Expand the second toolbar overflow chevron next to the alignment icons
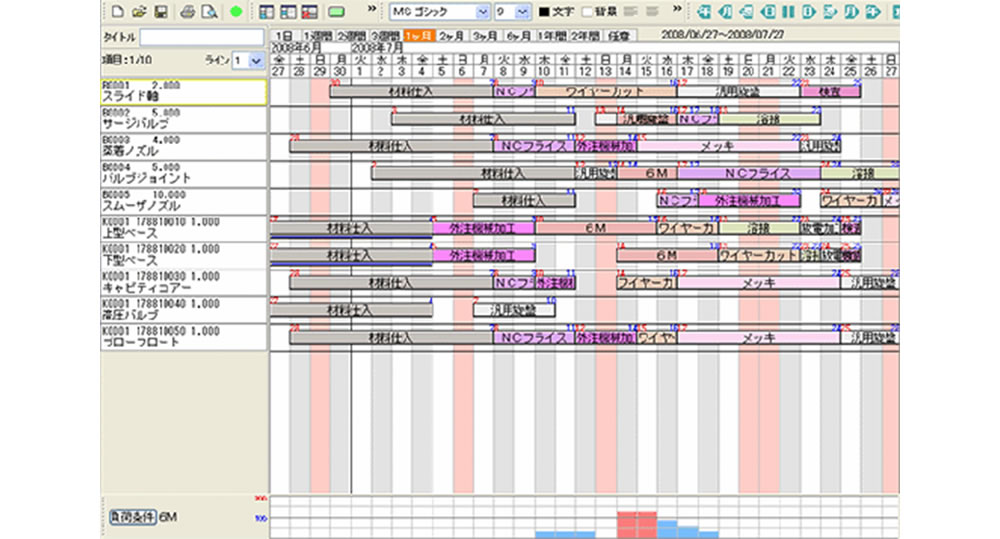Image resolution: width=1000 pixels, height=539 pixels. coord(678,8)
